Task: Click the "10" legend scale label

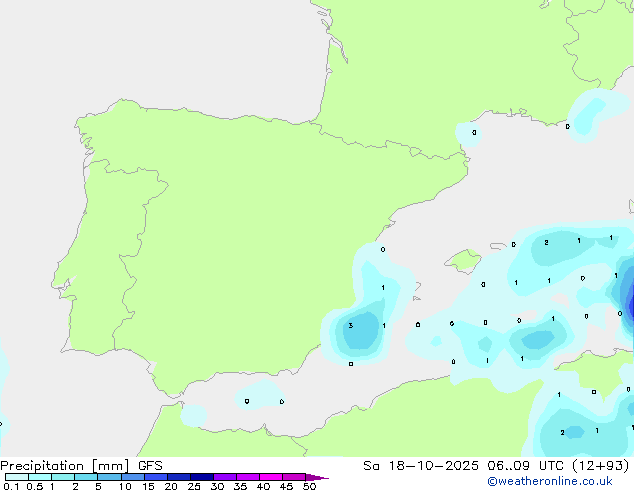Action: pos(125,486)
